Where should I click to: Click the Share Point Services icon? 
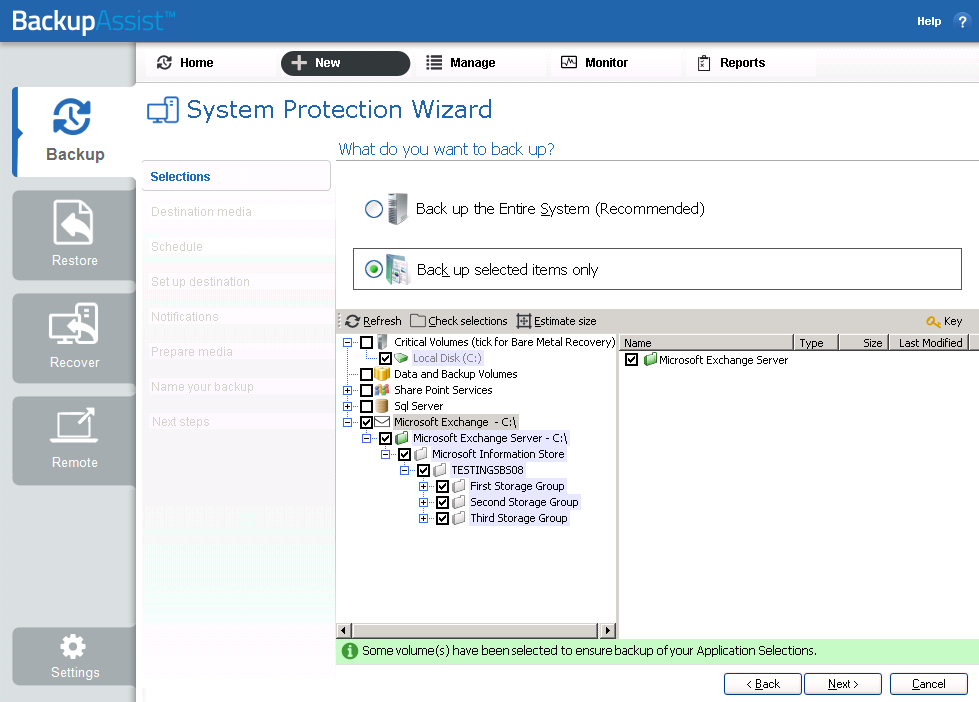pos(382,390)
